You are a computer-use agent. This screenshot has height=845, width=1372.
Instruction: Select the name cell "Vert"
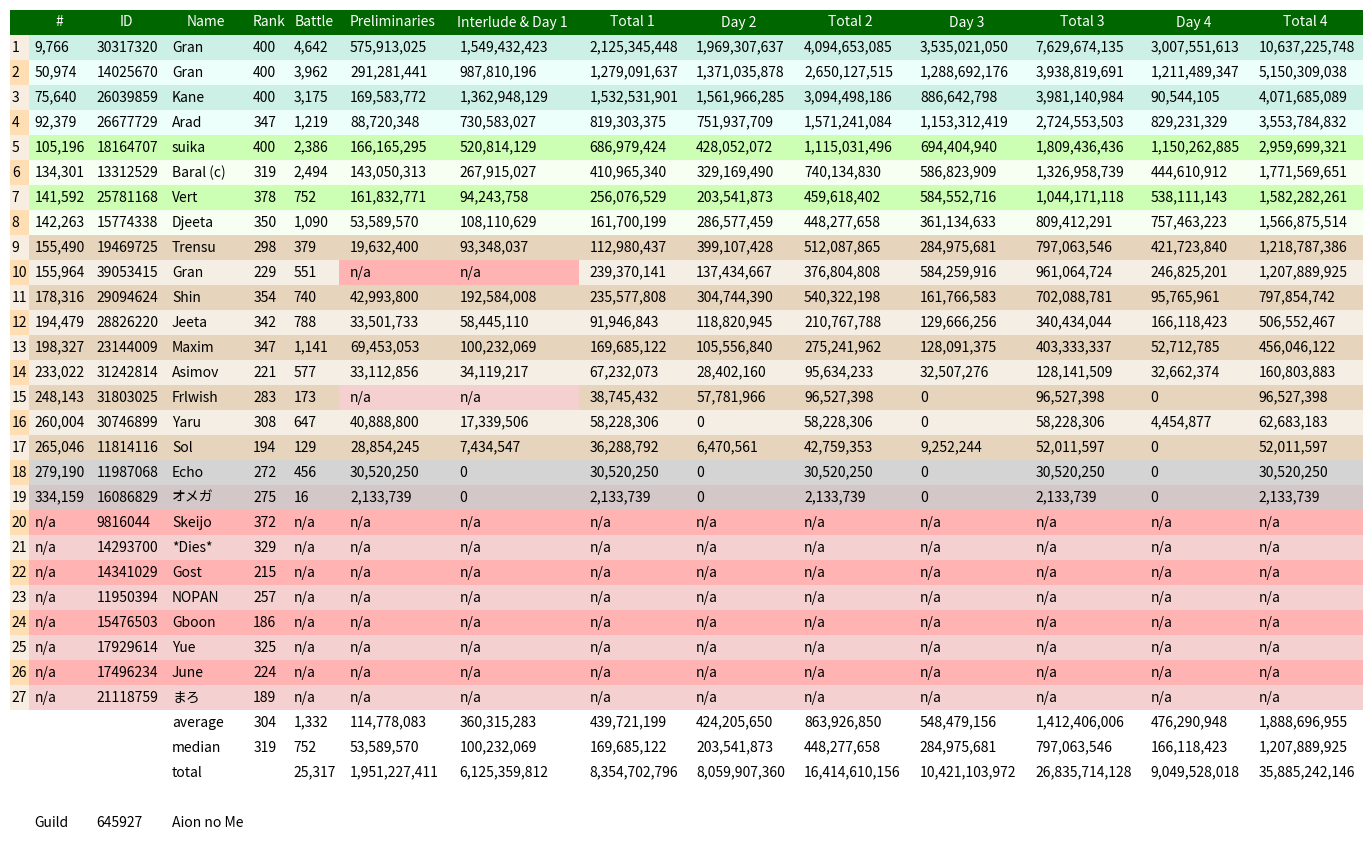tap(186, 197)
